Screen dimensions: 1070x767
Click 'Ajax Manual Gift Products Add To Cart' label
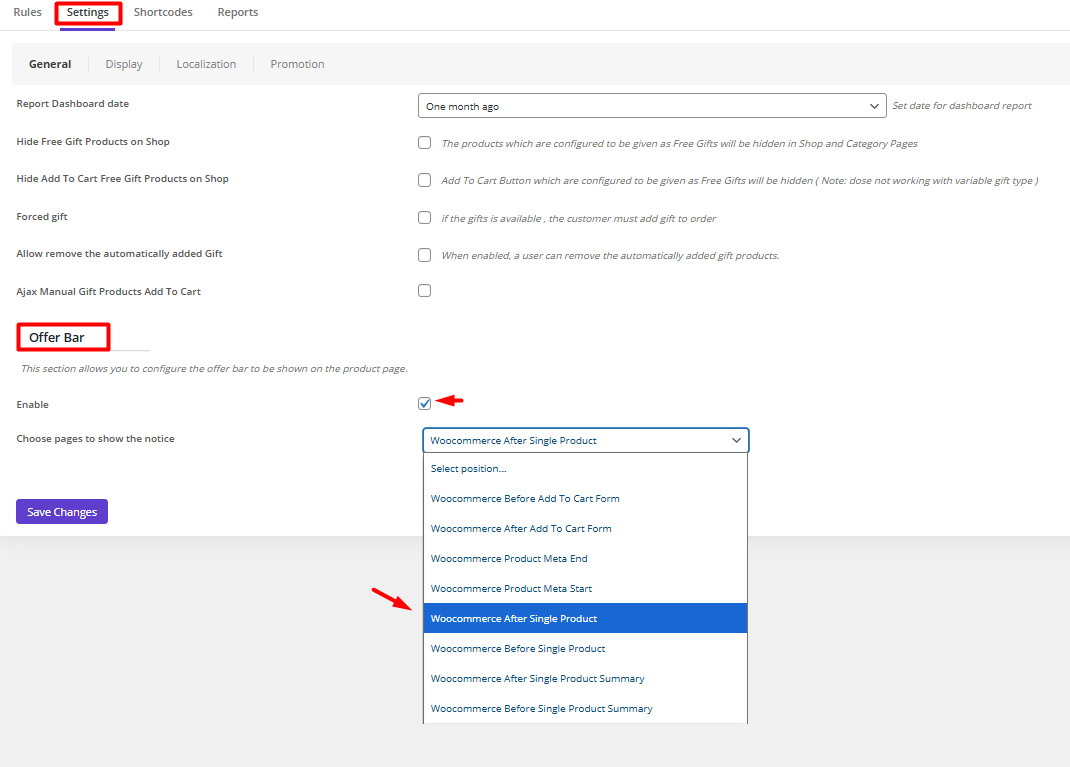(109, 292)
